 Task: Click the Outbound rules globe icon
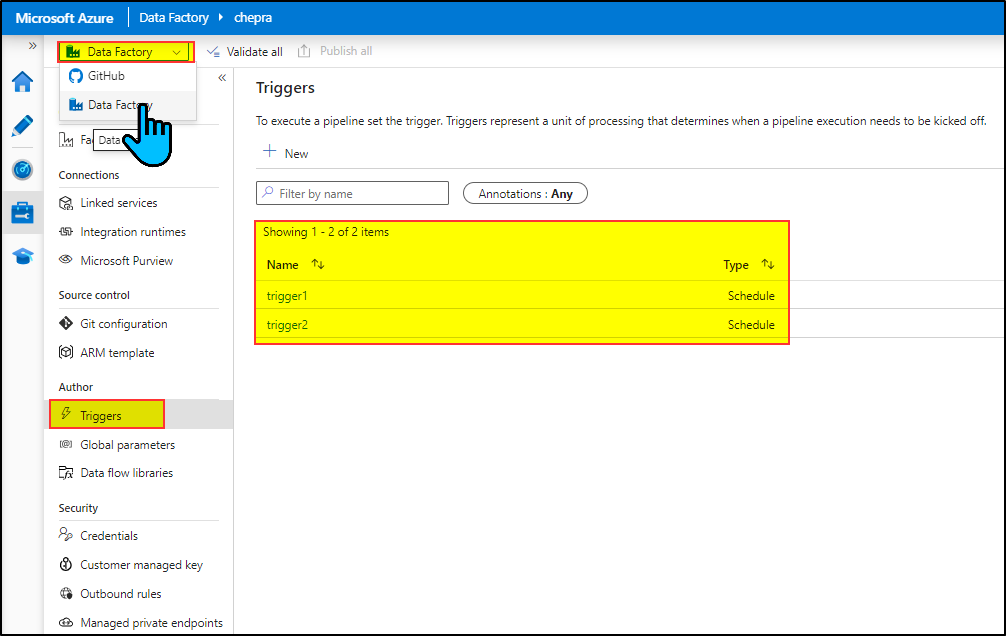[x=65, y=593]
